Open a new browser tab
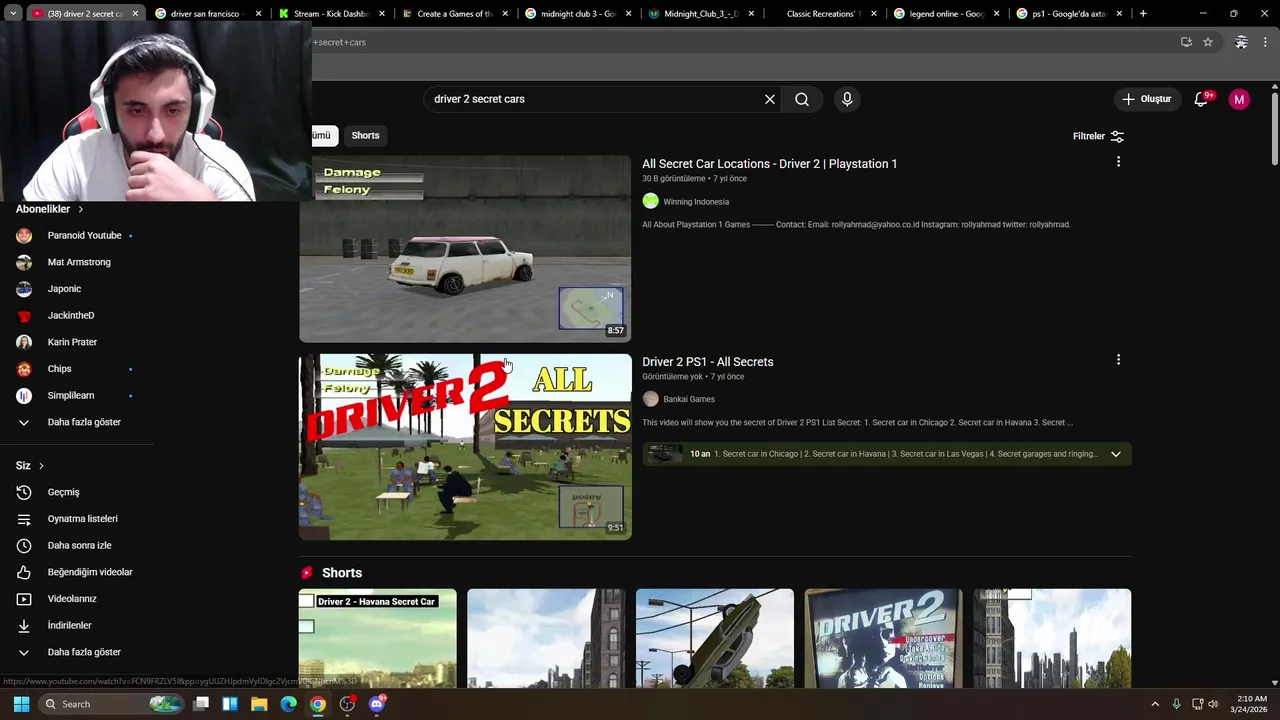 1143,14
